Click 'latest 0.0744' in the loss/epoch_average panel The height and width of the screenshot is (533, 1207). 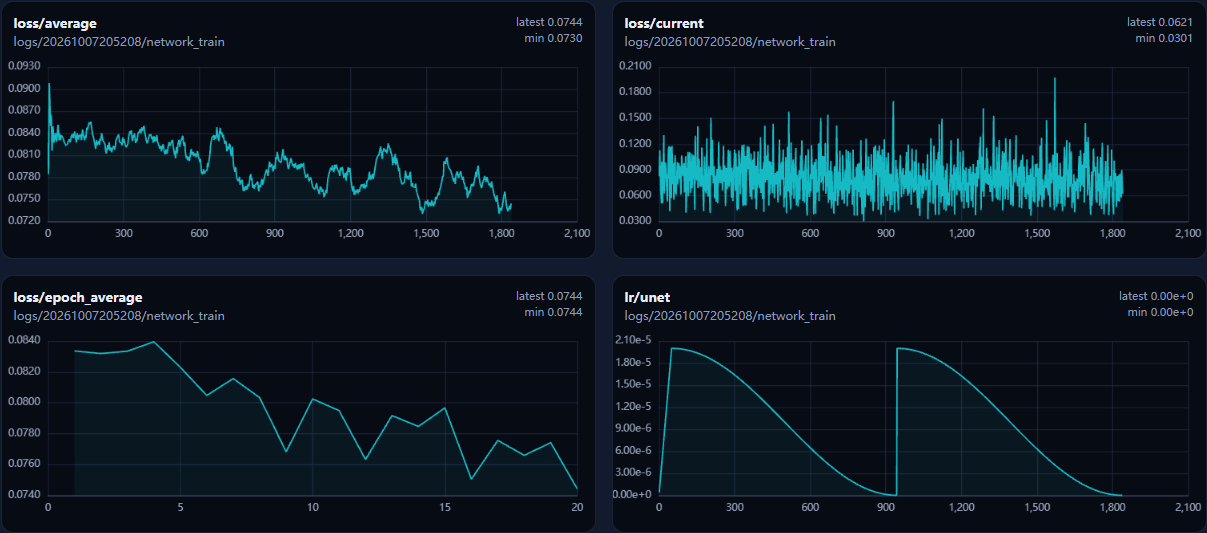[549, 296]
